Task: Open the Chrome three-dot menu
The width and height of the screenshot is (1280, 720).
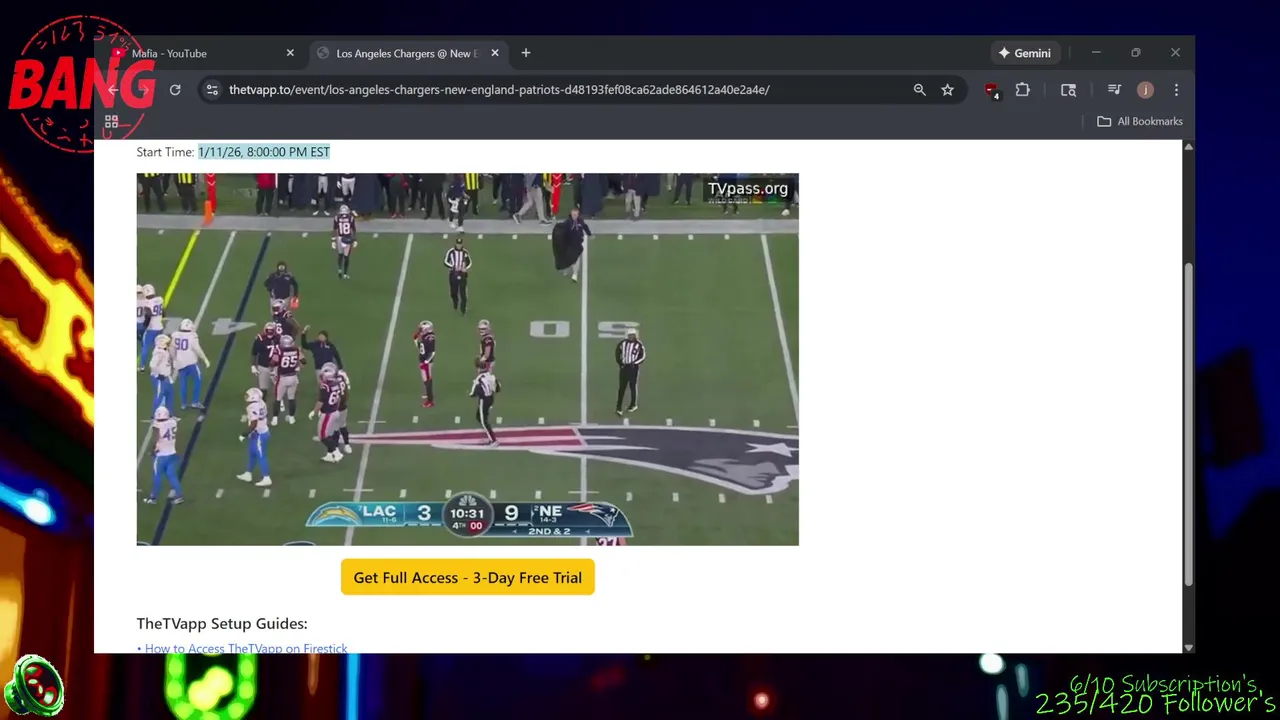Action: pyautogui.click(x=1176, y=90)
